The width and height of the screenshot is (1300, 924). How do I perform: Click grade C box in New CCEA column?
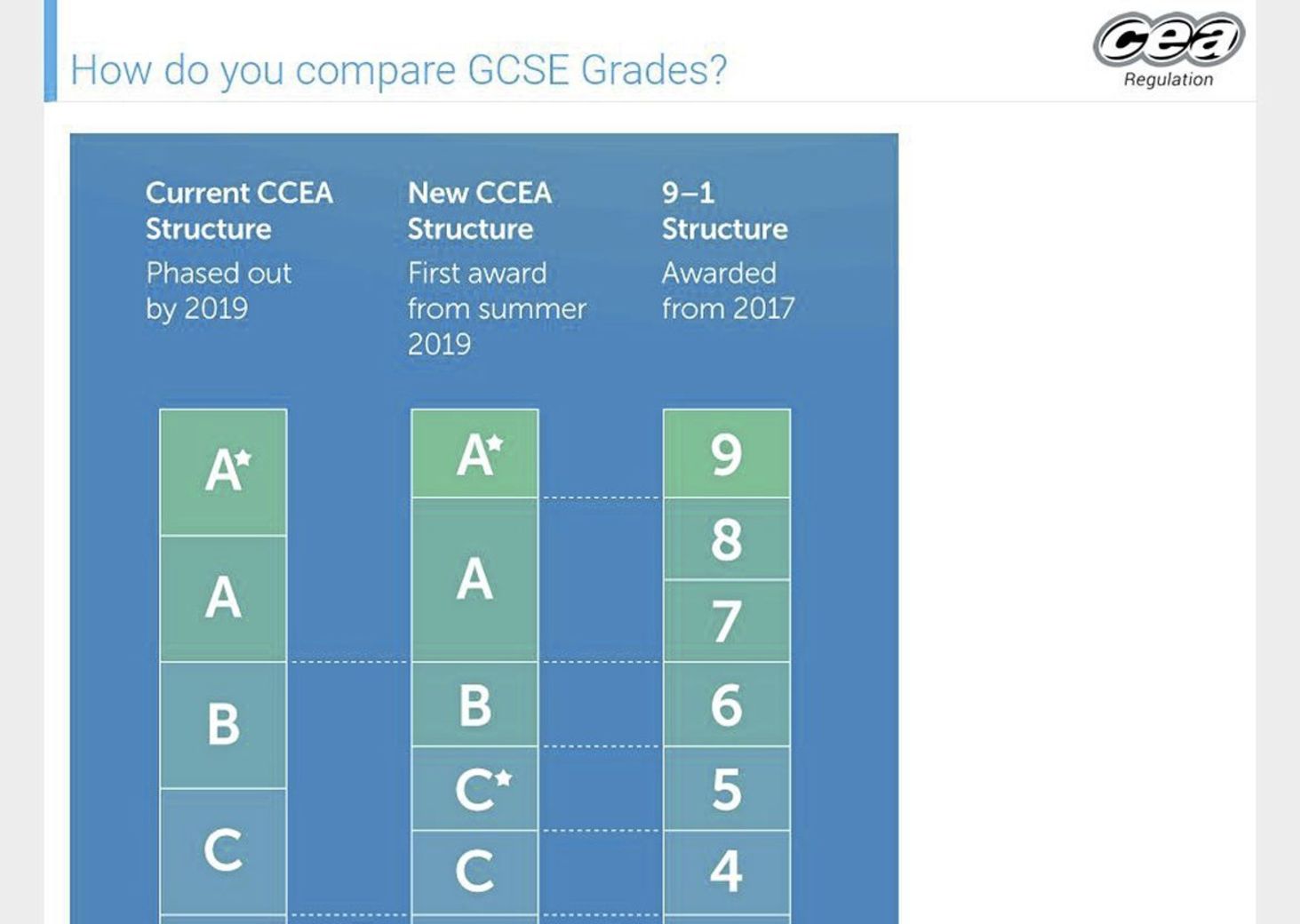coord(475,872)
